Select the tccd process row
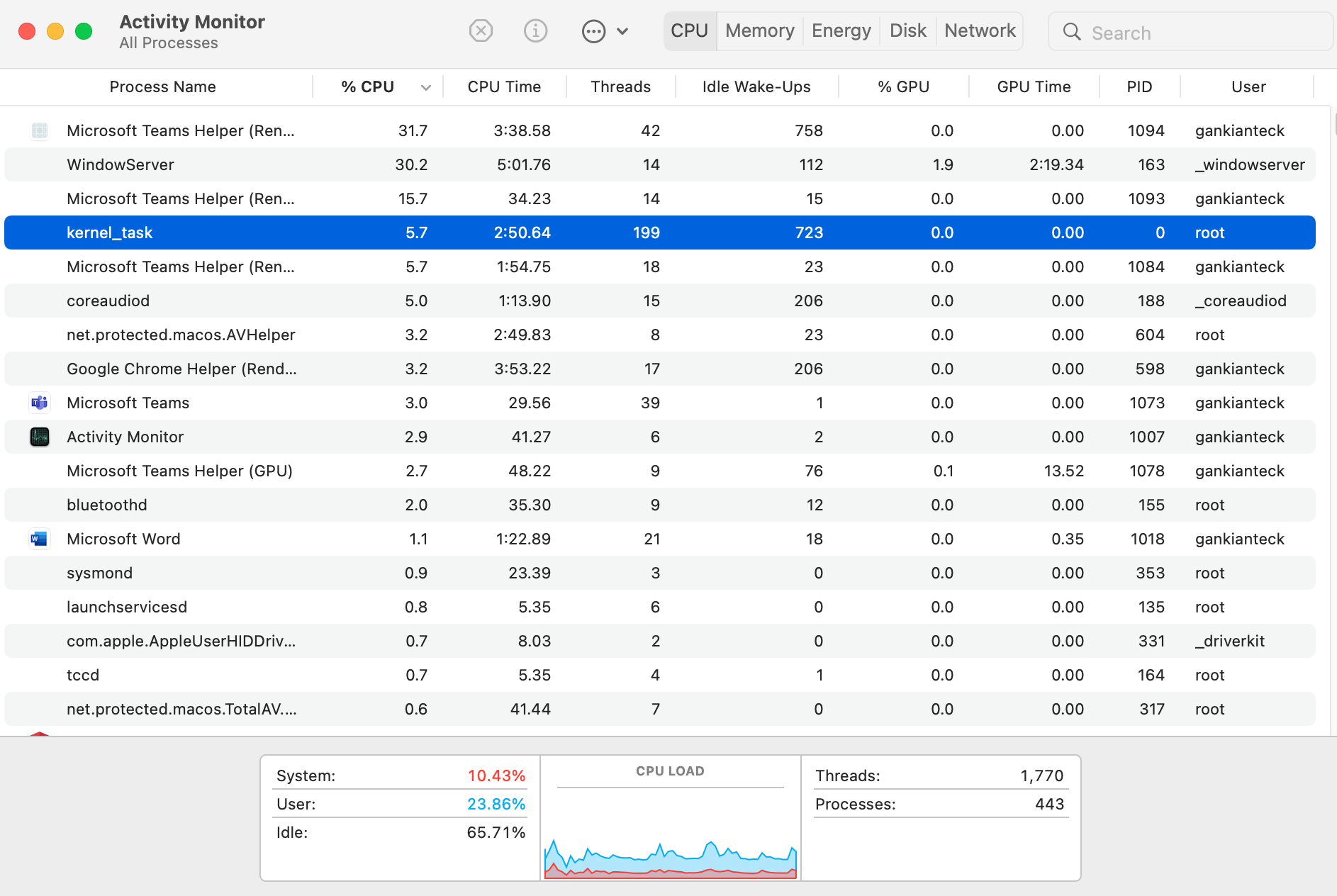The image size is (1337, 896). coord(660,675)
